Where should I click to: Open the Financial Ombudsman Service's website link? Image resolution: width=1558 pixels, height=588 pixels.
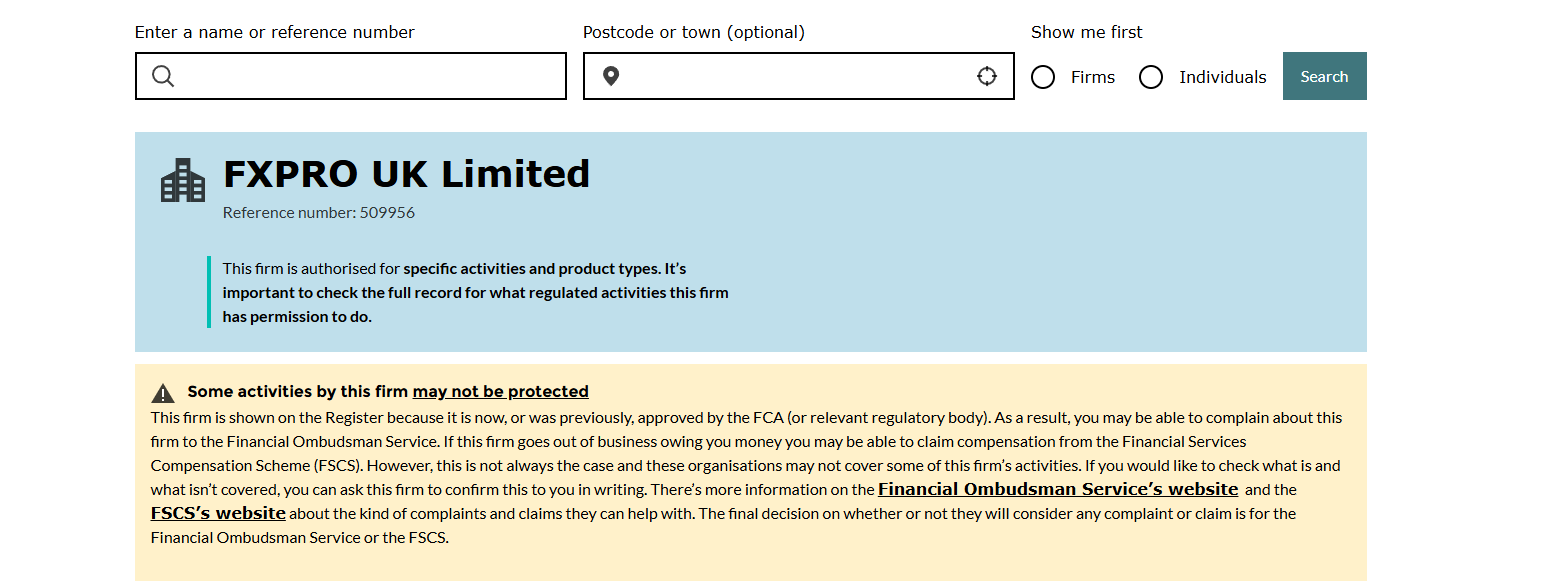point(1058,490)
